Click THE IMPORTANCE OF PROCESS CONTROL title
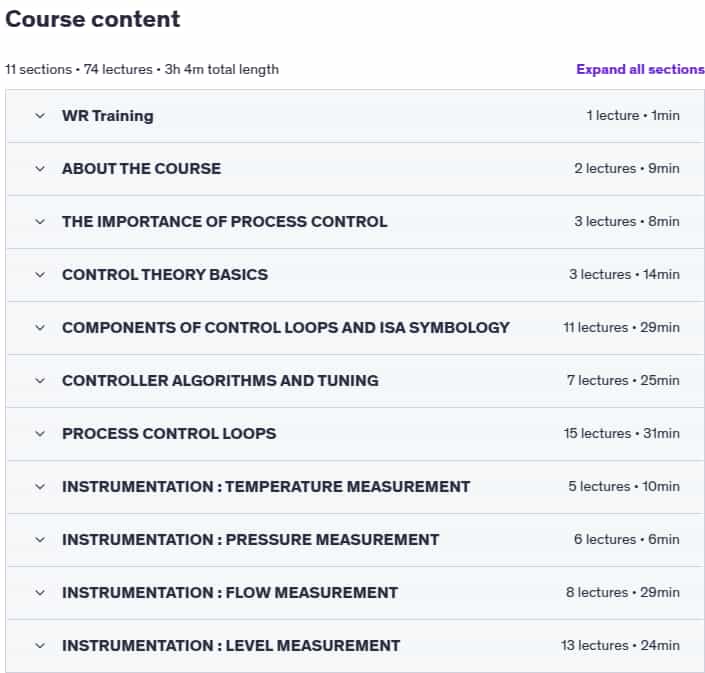 (225, 222)
